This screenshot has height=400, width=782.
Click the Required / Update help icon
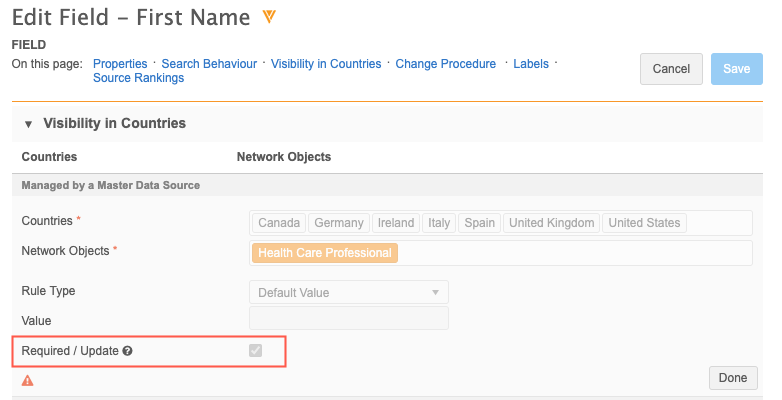point(128,351)
